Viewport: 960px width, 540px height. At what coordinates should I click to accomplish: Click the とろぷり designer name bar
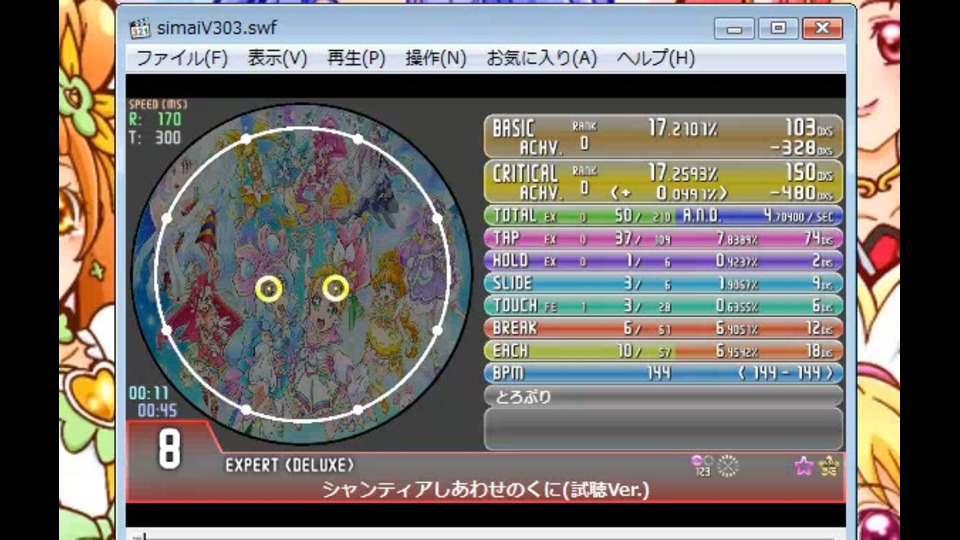tap(663, 396)
